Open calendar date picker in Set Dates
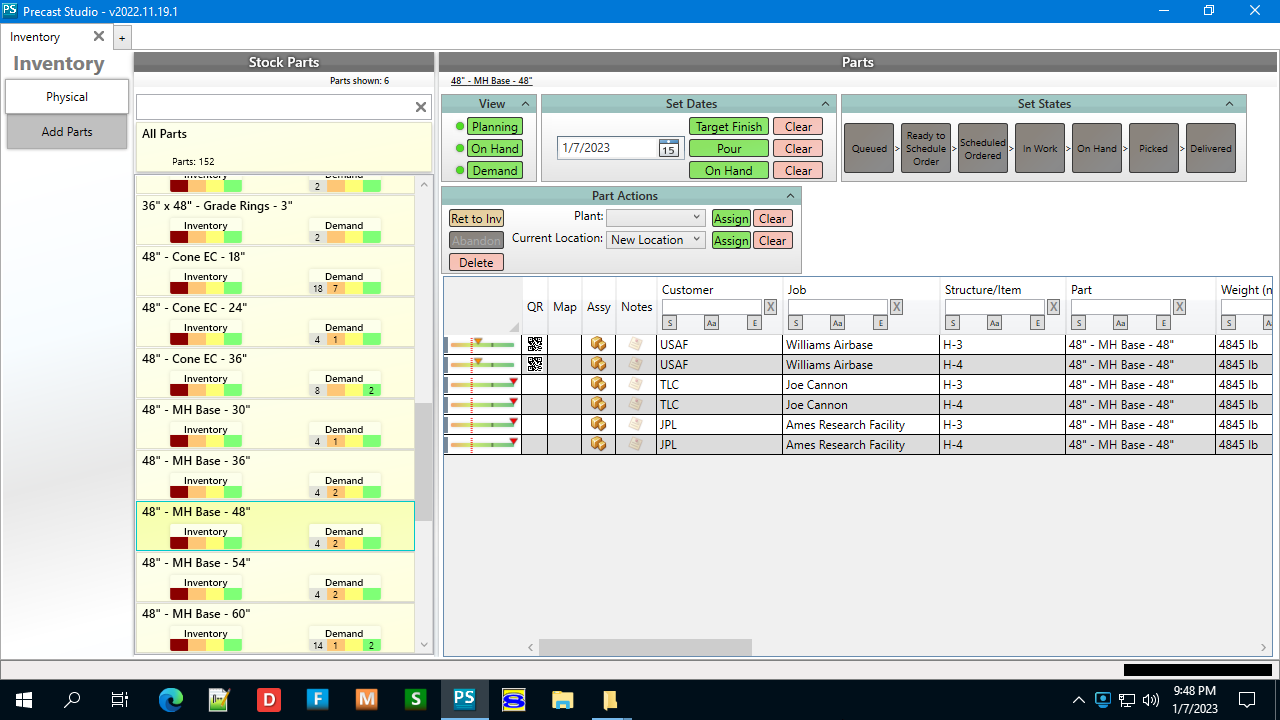This screenshot has height=720, width=1280. [x=669, y=148]
